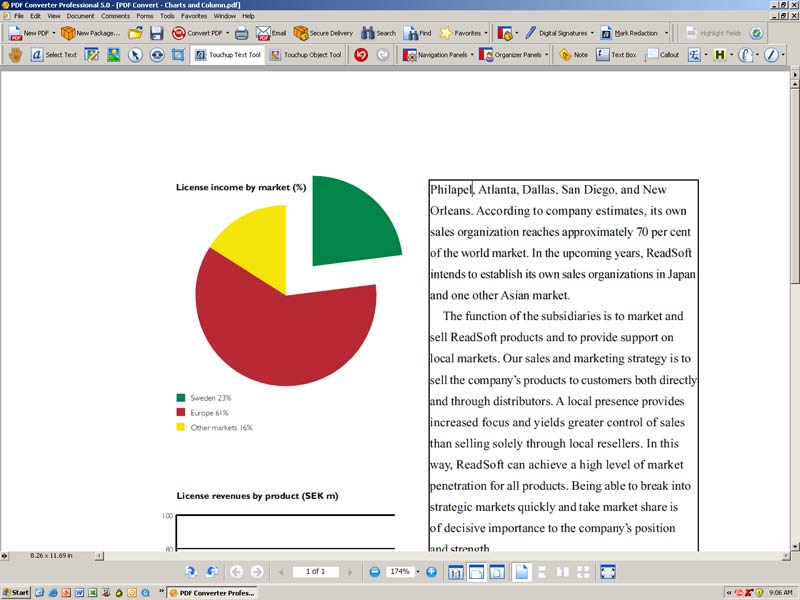Select the Hand tool
Image resolution: width=800 pixels, height=600 pixels.
tap(15, 55)
